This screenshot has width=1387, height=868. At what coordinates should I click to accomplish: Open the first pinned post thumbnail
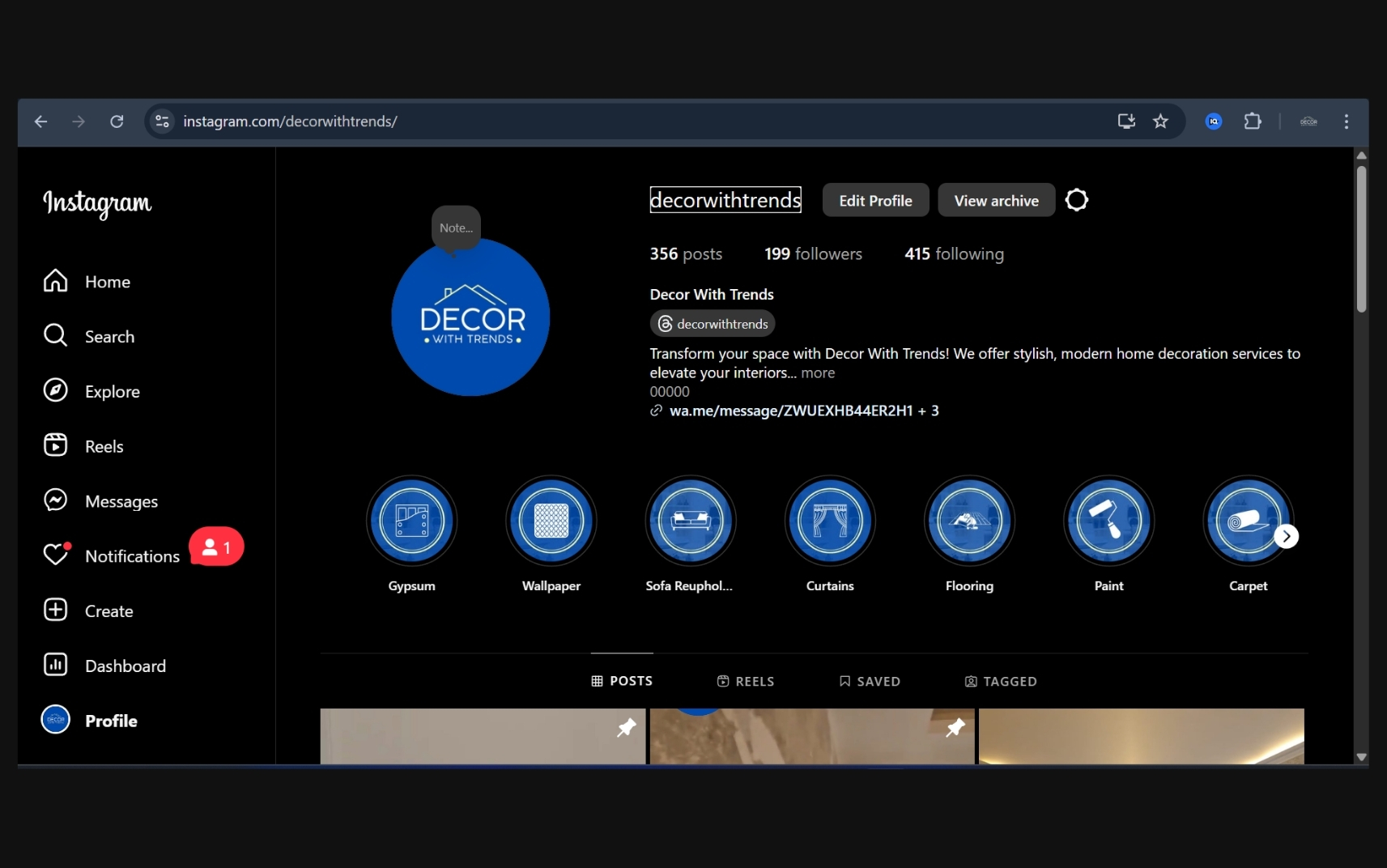pos(483,736)
